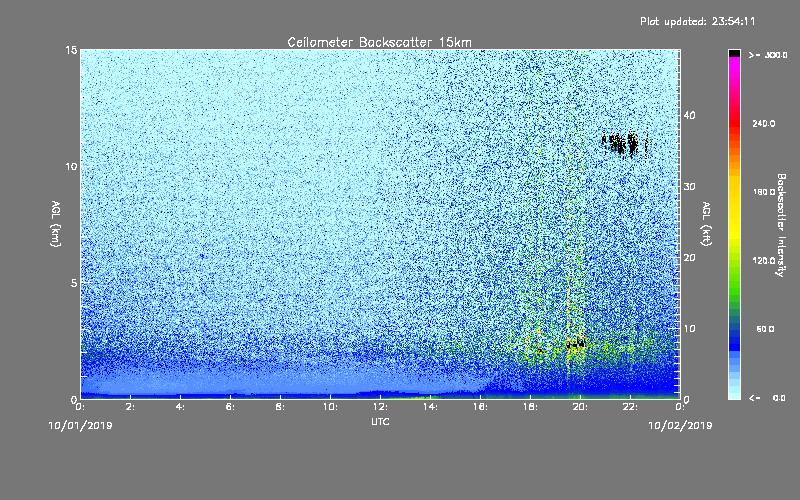The image size is (800, 500).
Task: Click the red region of the colorbar near 240.0
Action: pos(734,122)
